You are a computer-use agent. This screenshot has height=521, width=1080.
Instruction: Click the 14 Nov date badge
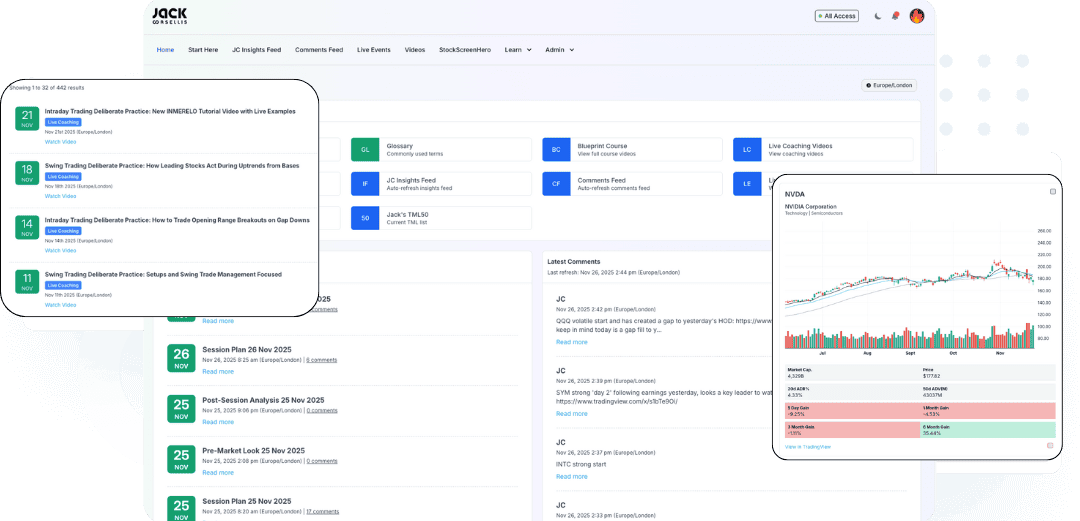[x=28, y=227]
